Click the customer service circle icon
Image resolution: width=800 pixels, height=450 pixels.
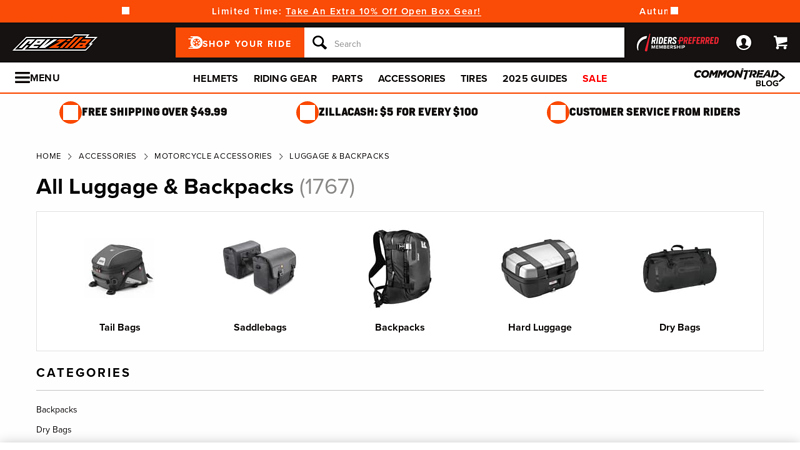point(558,112)
